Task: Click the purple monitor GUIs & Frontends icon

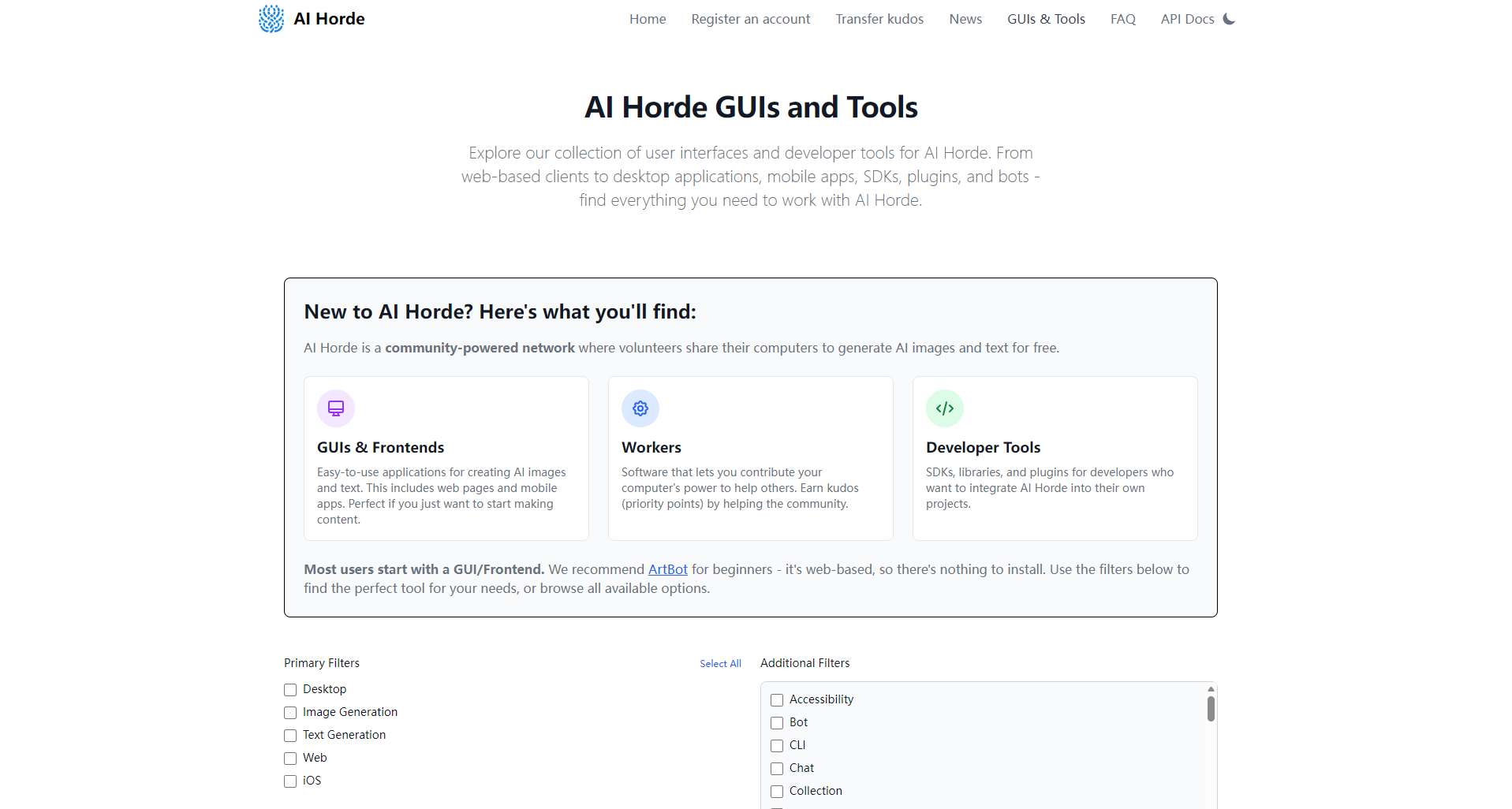Action: (x=336, y=408)
